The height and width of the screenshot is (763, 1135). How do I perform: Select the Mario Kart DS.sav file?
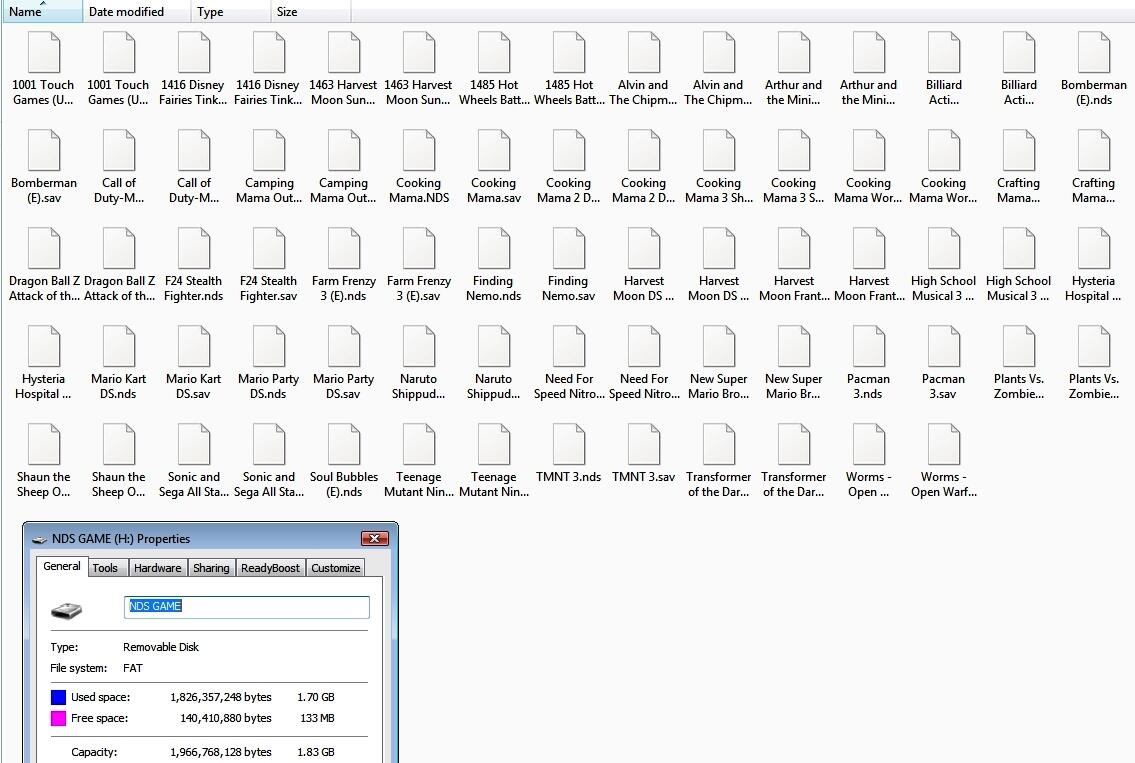coord(193,363)
